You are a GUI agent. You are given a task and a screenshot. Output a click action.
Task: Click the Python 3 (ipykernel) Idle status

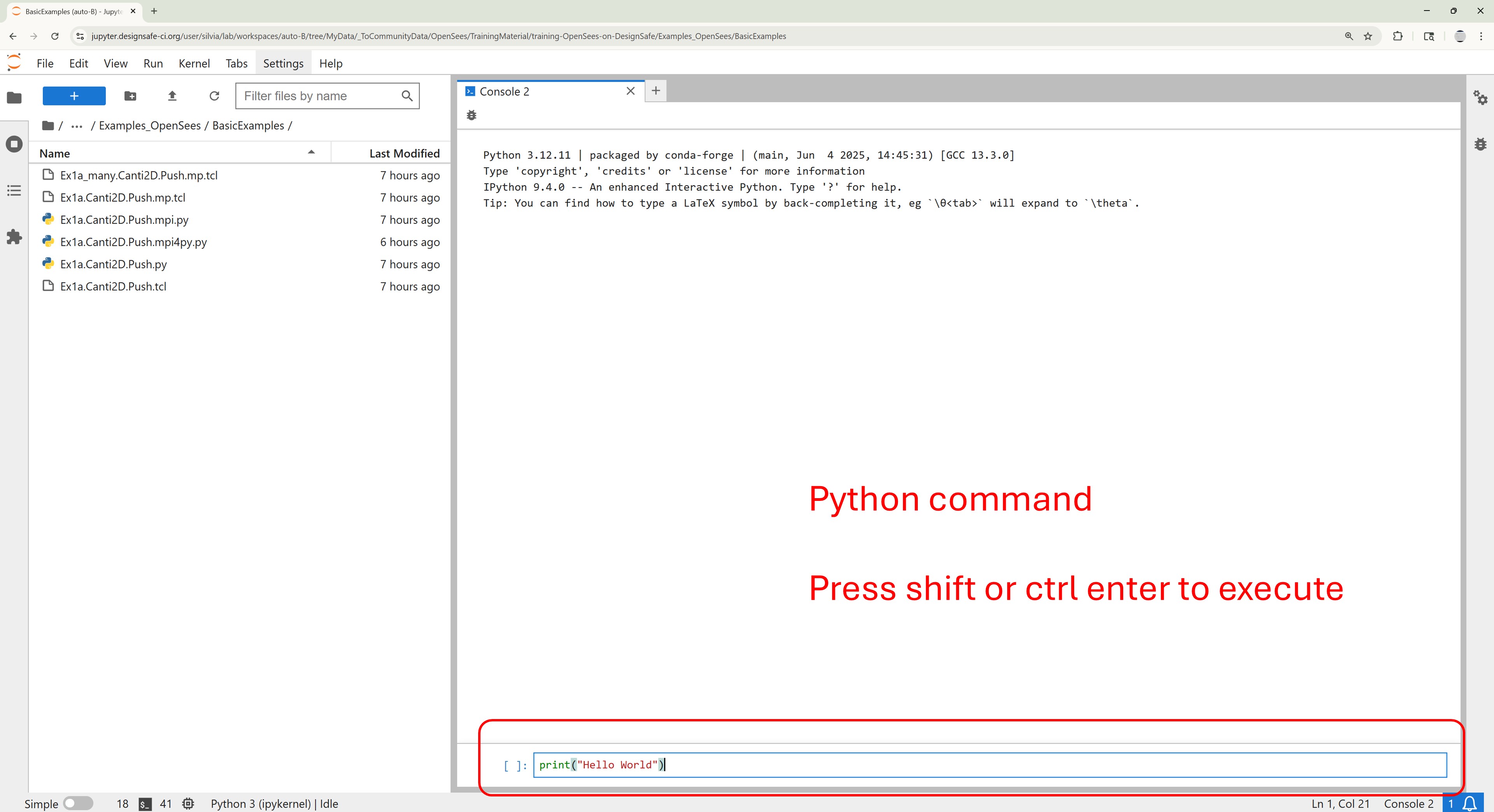click(x=274, y=803)
